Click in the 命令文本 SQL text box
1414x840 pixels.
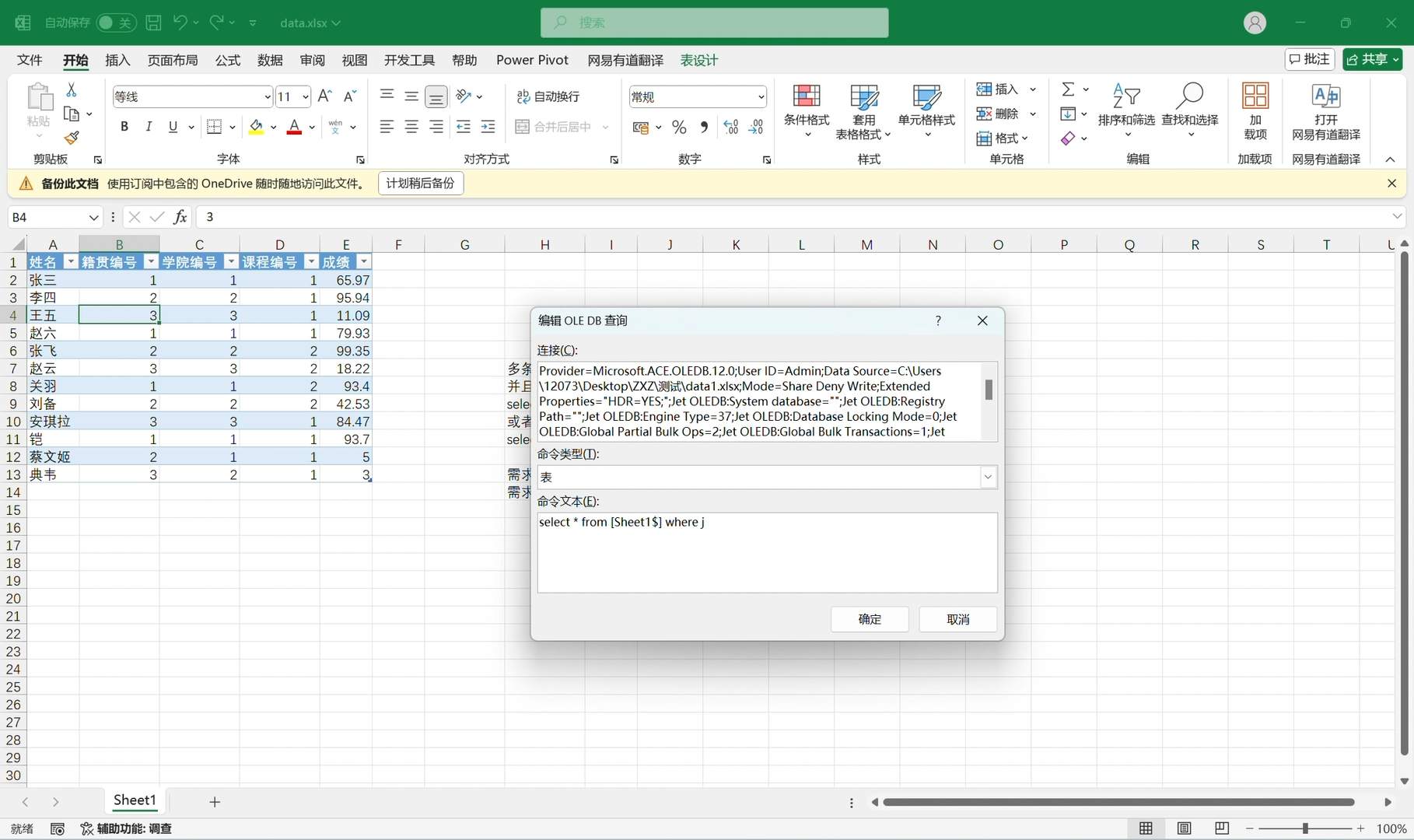(767, 552)
